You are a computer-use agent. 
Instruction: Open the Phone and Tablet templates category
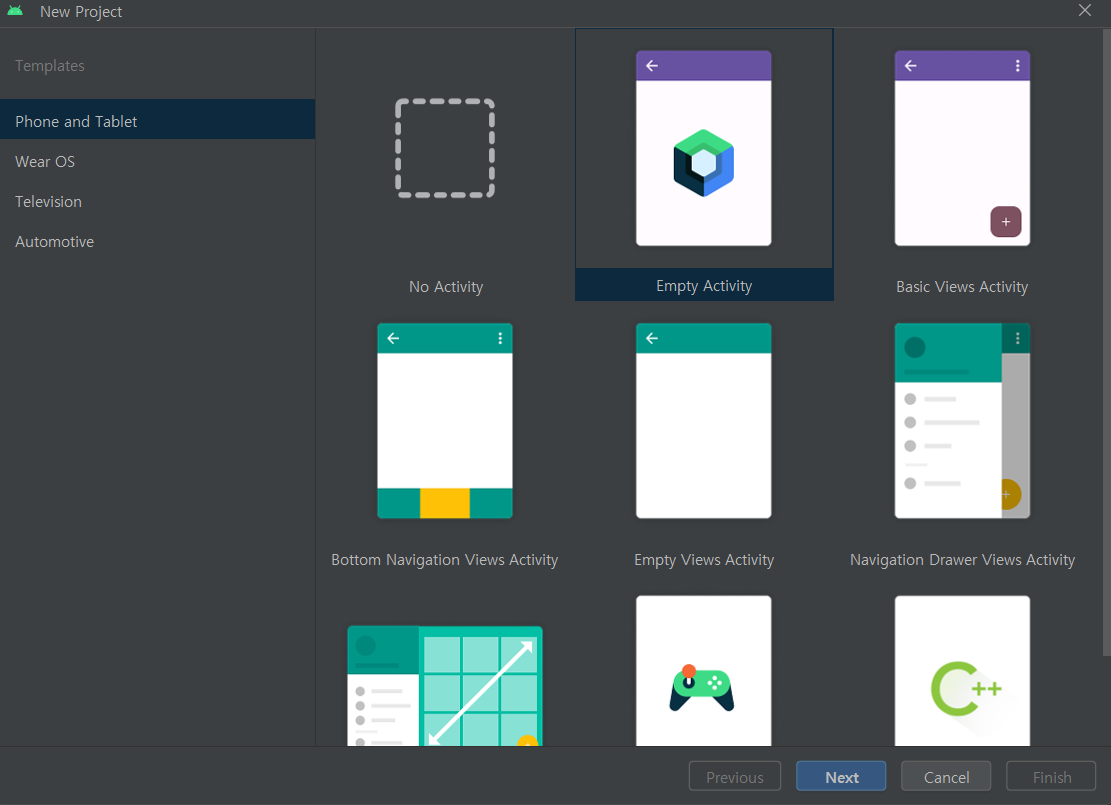point(157,121)
